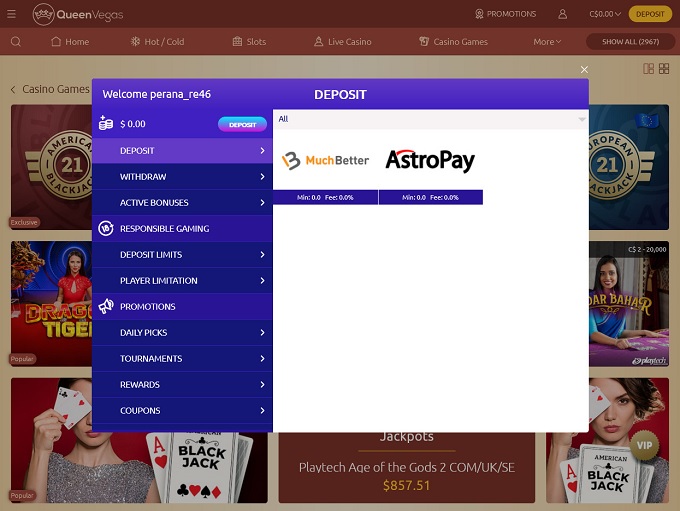680x511 pixels.
Task: Go to the Live Casino tab
Action: pos(342,42)
